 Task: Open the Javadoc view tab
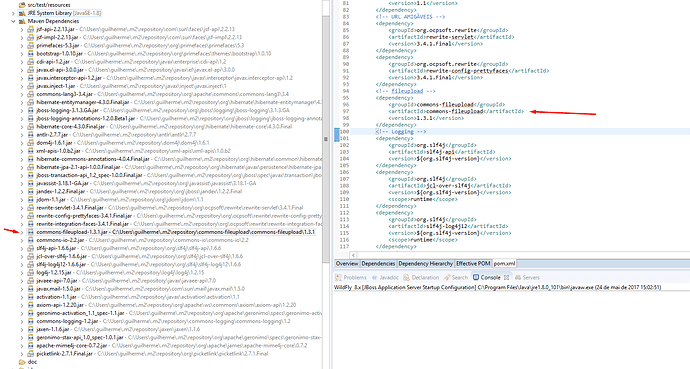click(385, 278)
